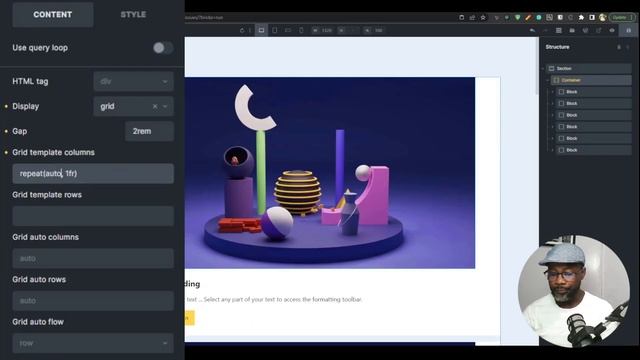Select the desktop breakpoint icon

click(x=261, y=30)
